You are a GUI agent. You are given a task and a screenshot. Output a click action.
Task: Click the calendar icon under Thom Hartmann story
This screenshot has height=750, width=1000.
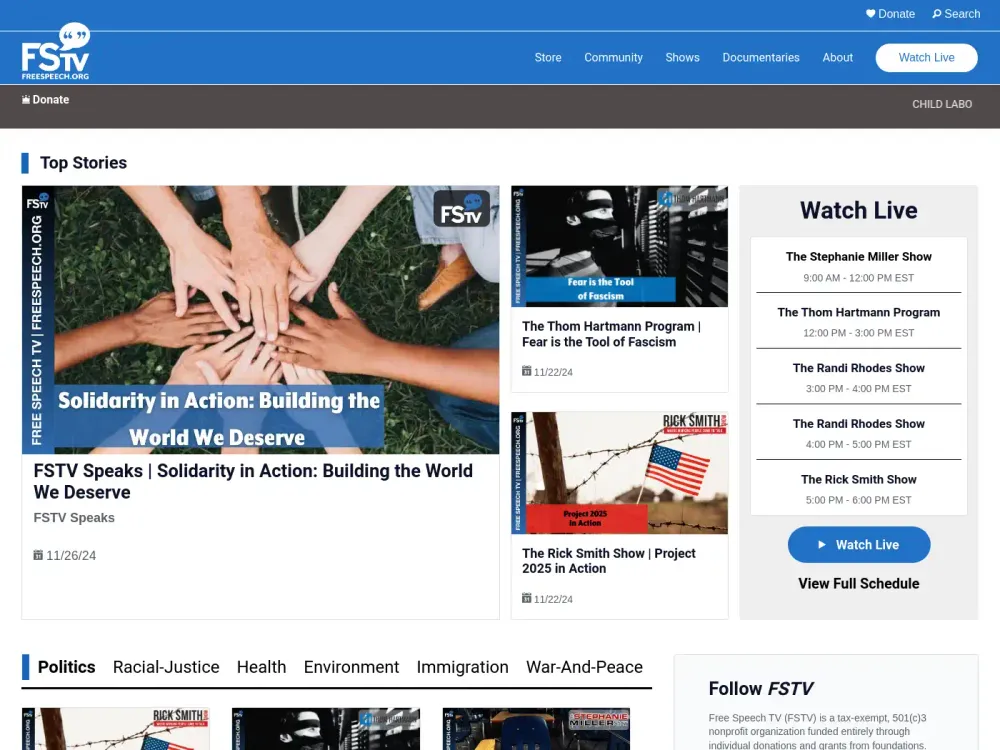527,372
